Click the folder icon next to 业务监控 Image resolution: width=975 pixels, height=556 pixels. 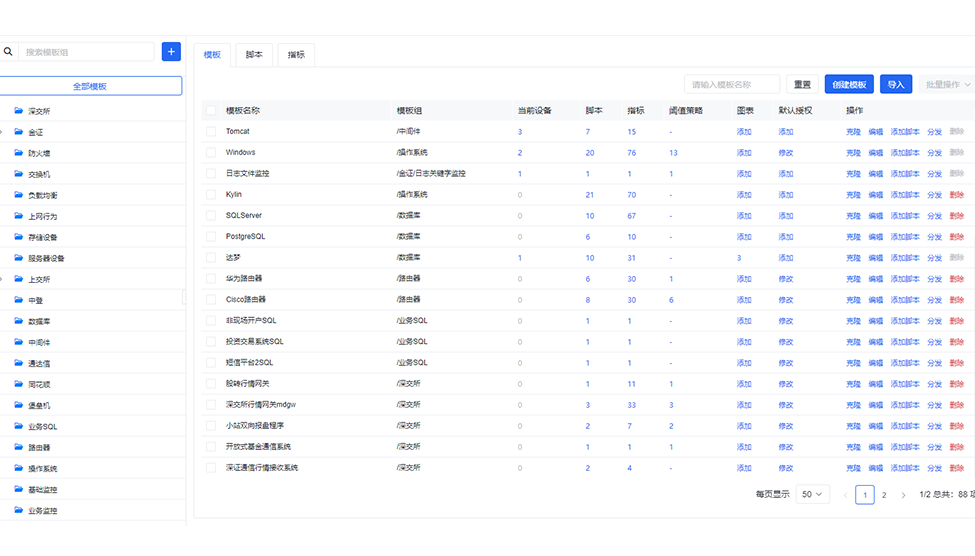(x=19, y=510)
